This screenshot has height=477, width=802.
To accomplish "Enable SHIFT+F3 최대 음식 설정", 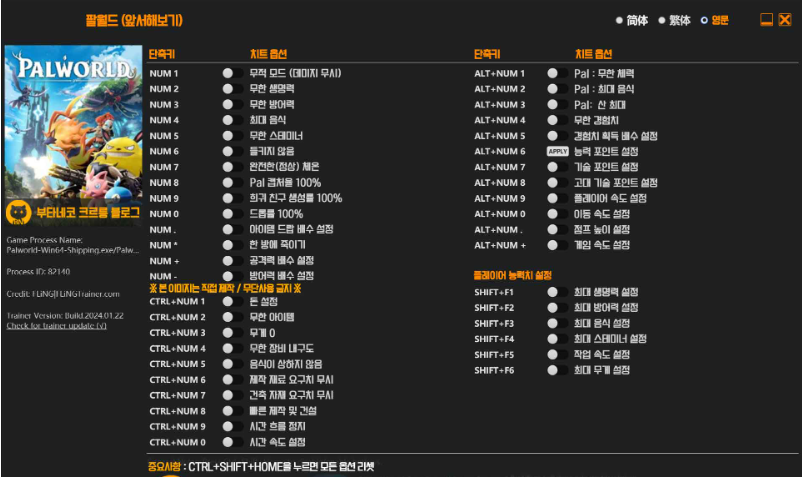I will (558, 323).
